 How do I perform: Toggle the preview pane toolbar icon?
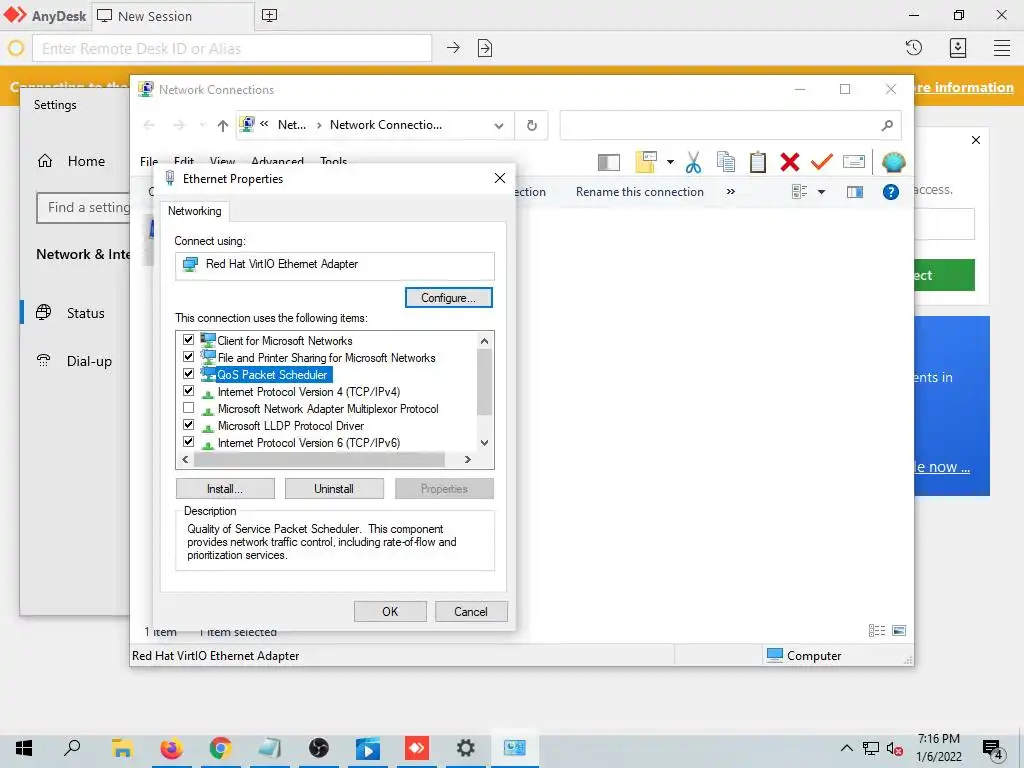(x=609, y=162)
